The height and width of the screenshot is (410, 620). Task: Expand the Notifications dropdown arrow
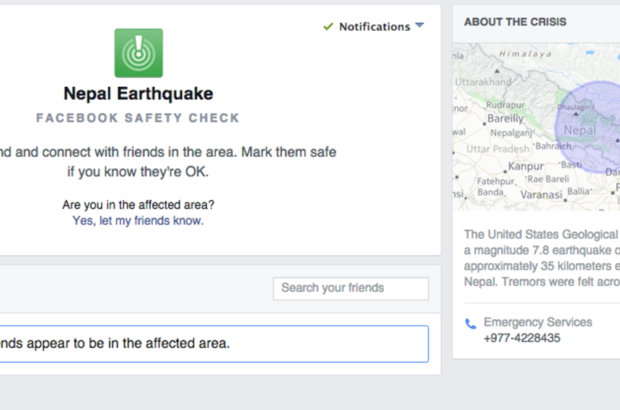coord(420,26)
